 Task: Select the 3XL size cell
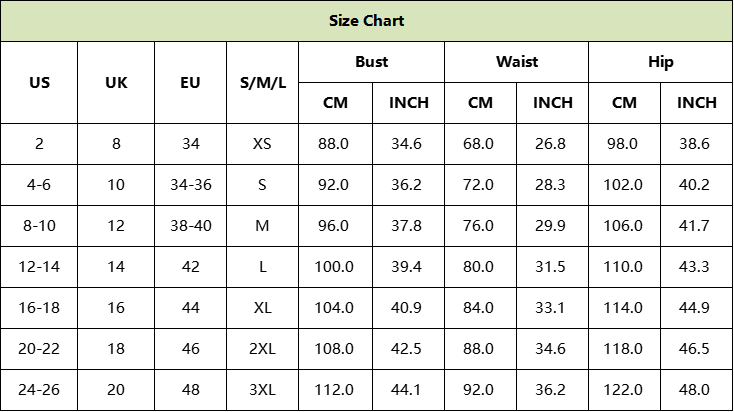(x=263, y=390)
